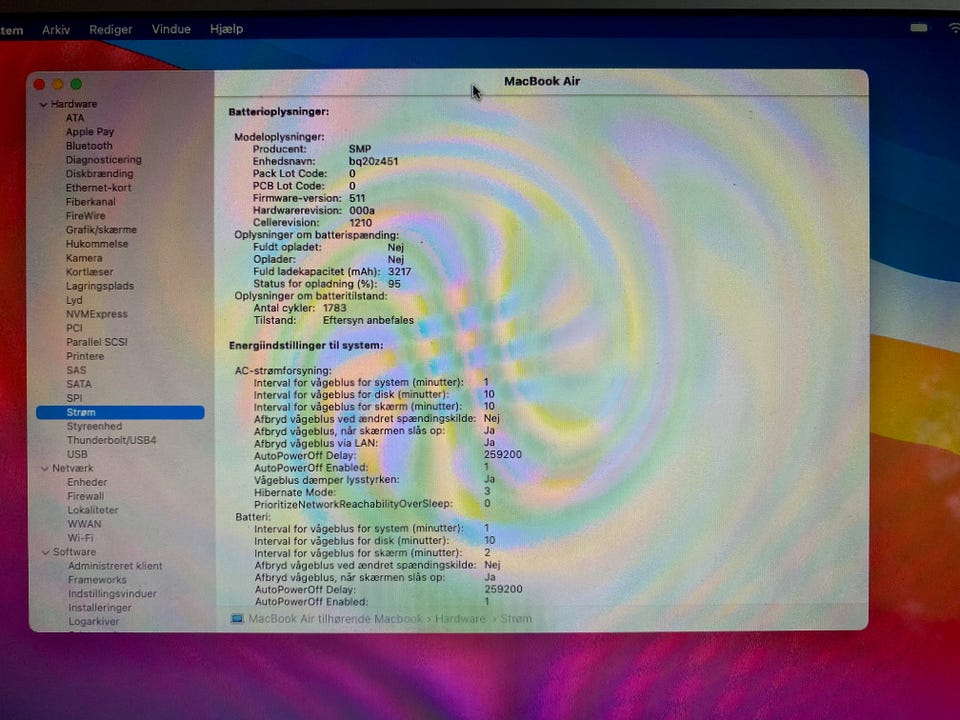Image resolution: width=960 pixels, height=720 pixels.
Task: Select SATA in the sidebar
Action: point(78,384)
